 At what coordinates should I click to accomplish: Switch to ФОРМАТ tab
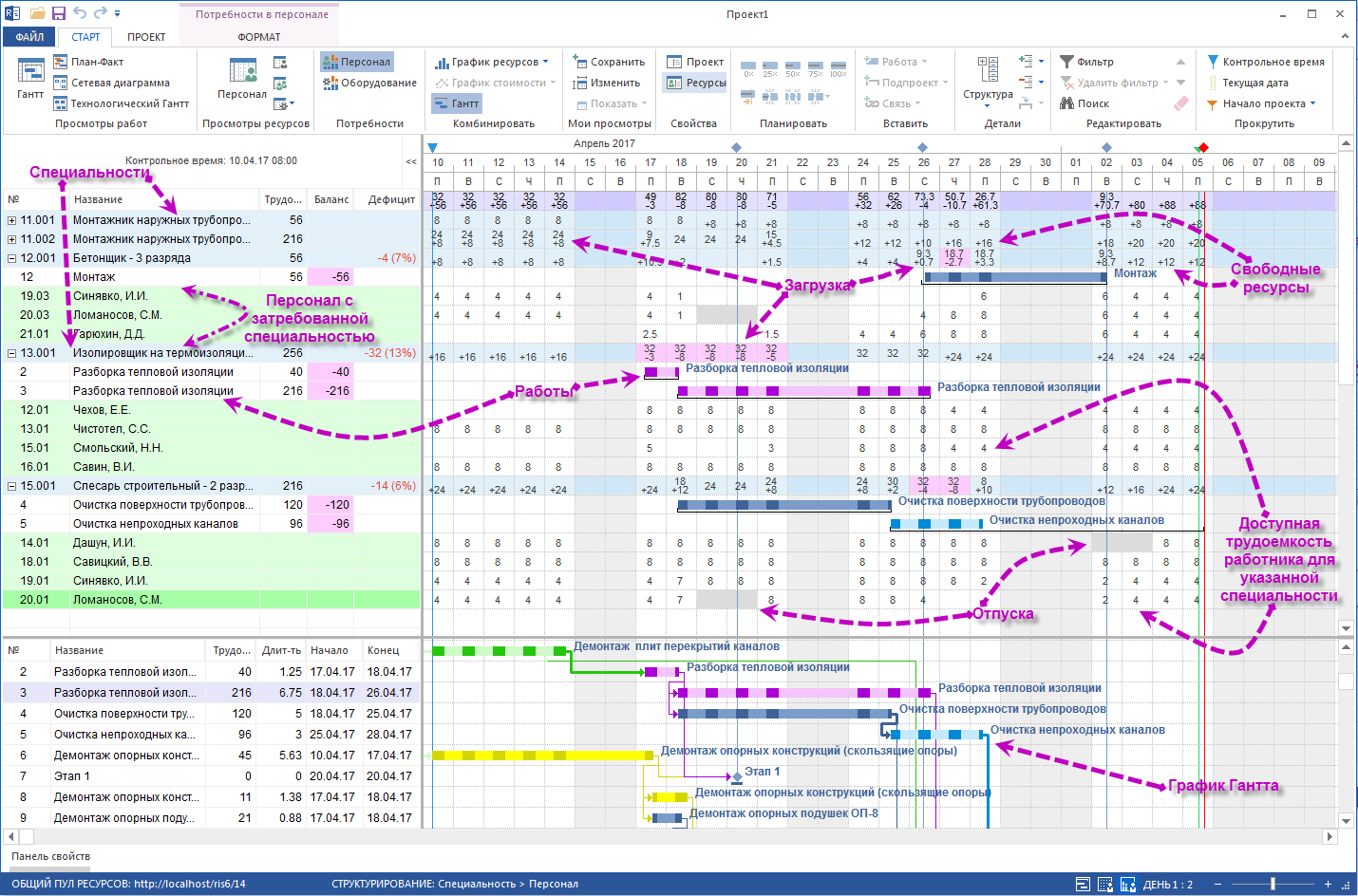pos(259,37)
